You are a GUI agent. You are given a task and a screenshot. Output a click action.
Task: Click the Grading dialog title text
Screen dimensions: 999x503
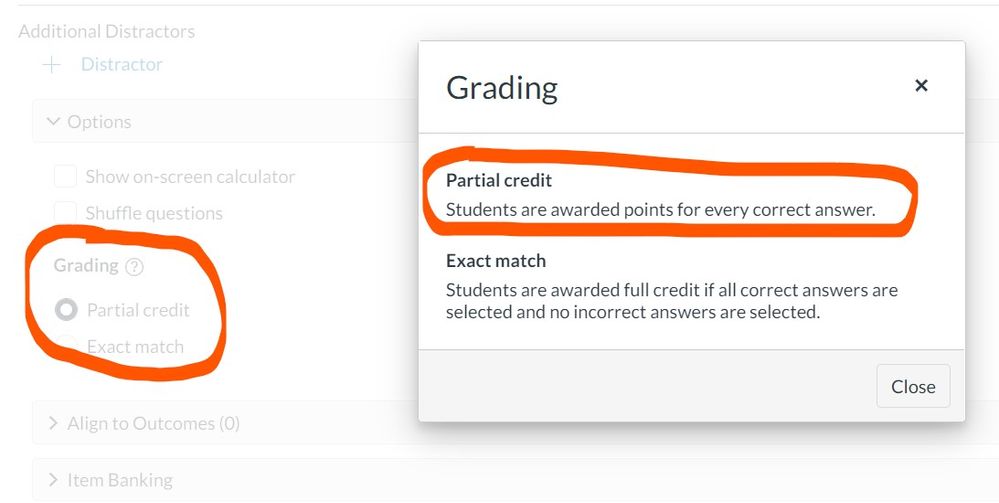[x=502, y=88]
